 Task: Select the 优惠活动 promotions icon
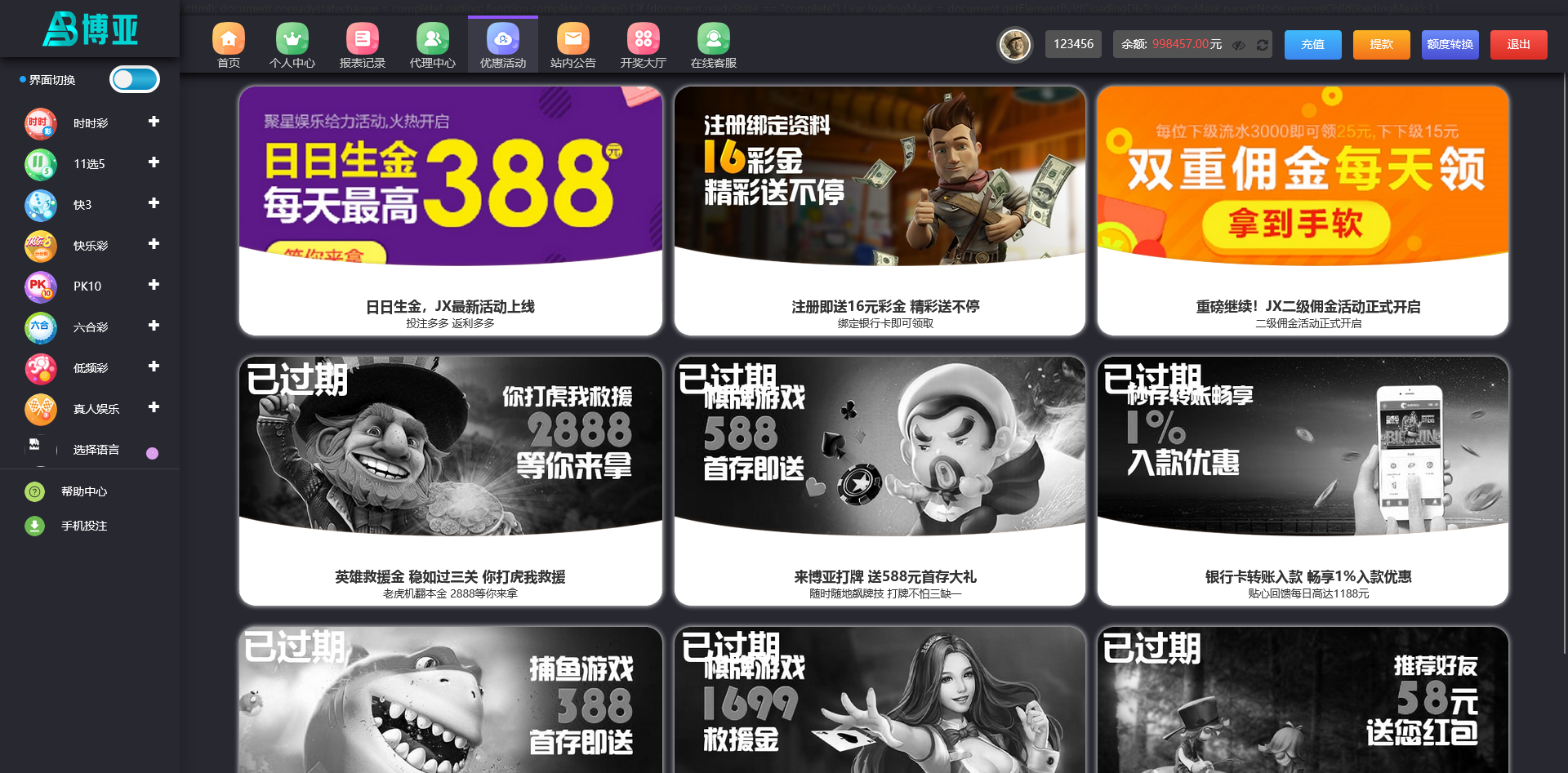503,38
